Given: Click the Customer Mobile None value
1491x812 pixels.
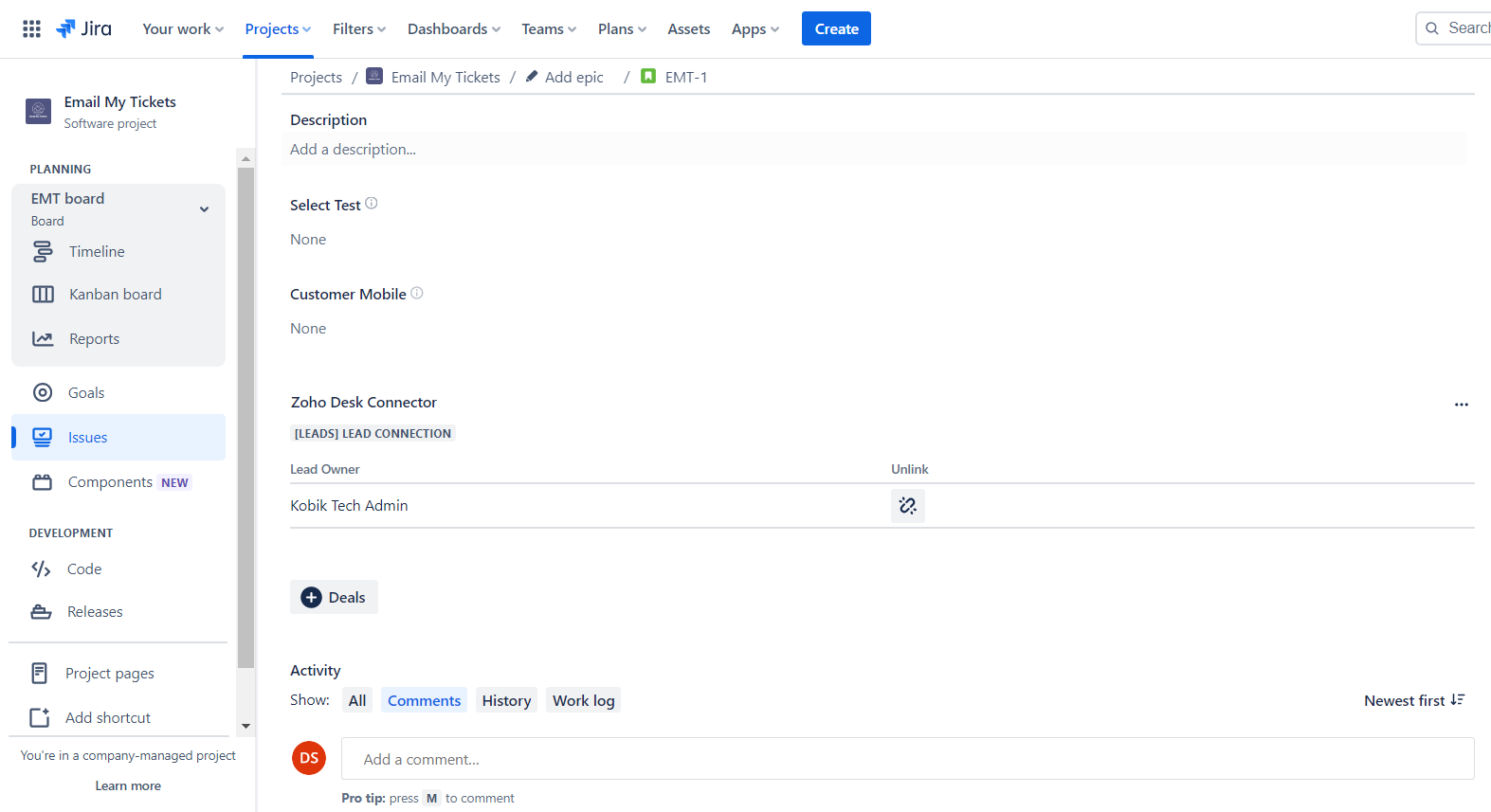Looking at the screenshot, I should pos(308,328).
